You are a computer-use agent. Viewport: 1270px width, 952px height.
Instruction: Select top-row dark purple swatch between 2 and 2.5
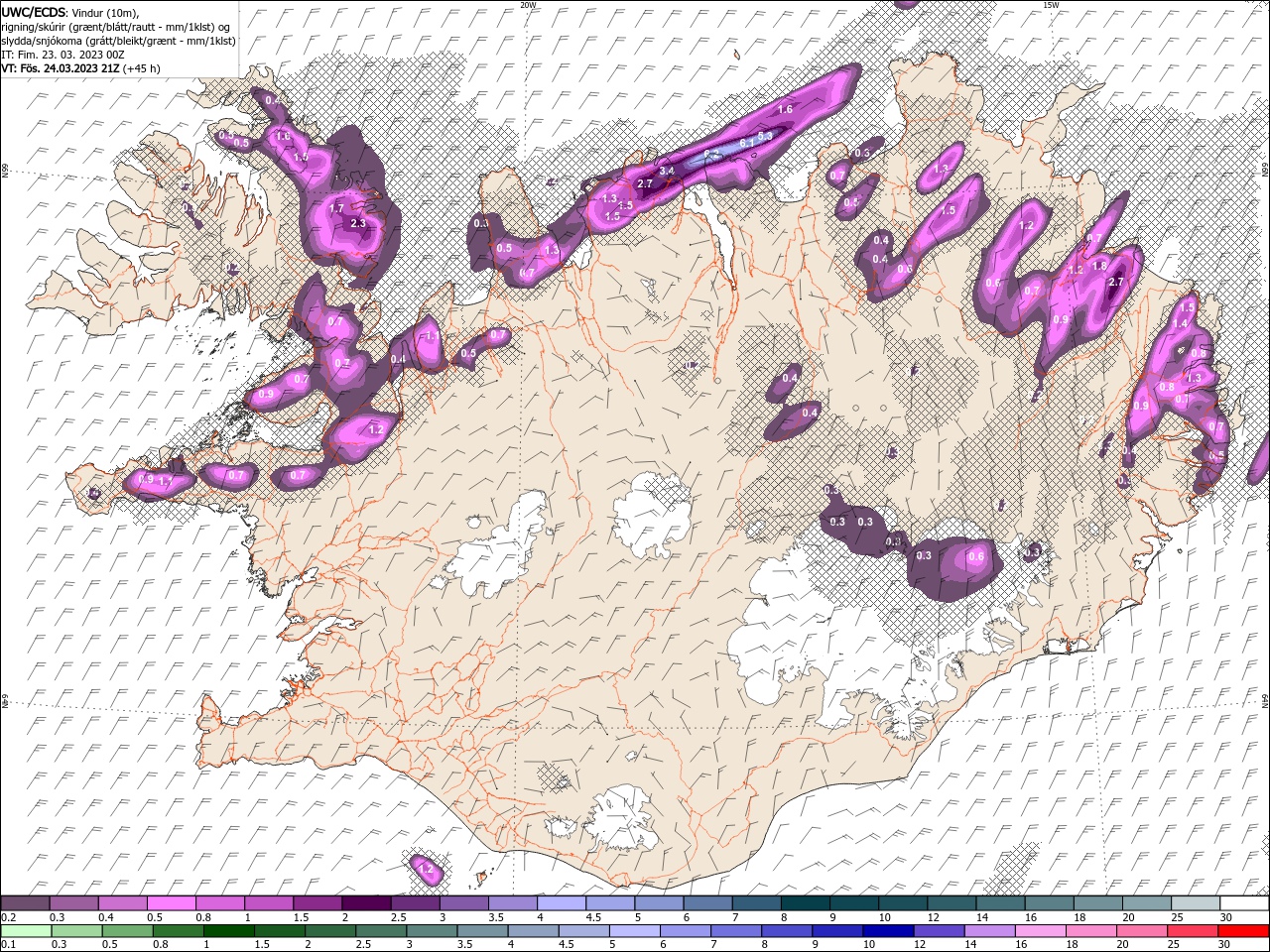click(x=366, y=903)
